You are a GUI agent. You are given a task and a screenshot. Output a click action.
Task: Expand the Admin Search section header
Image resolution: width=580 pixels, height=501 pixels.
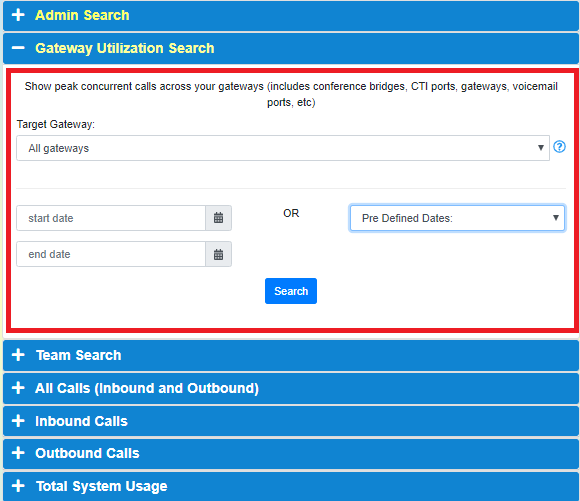click(x=291, y=16)
